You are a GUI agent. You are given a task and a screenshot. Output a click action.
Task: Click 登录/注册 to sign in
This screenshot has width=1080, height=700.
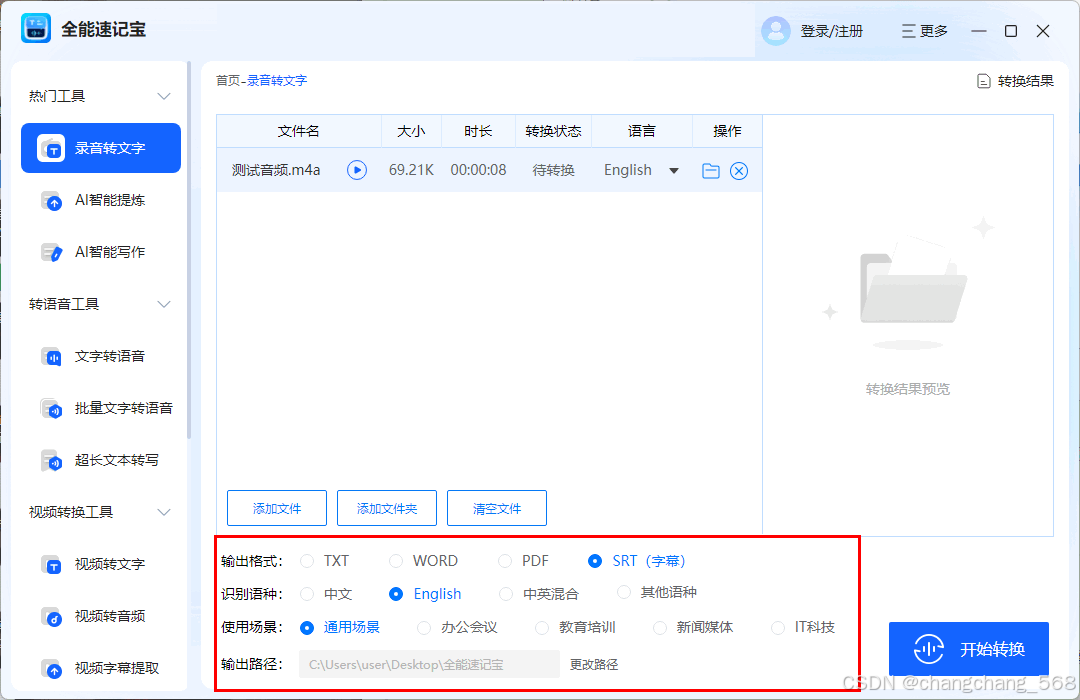[831, 31]
